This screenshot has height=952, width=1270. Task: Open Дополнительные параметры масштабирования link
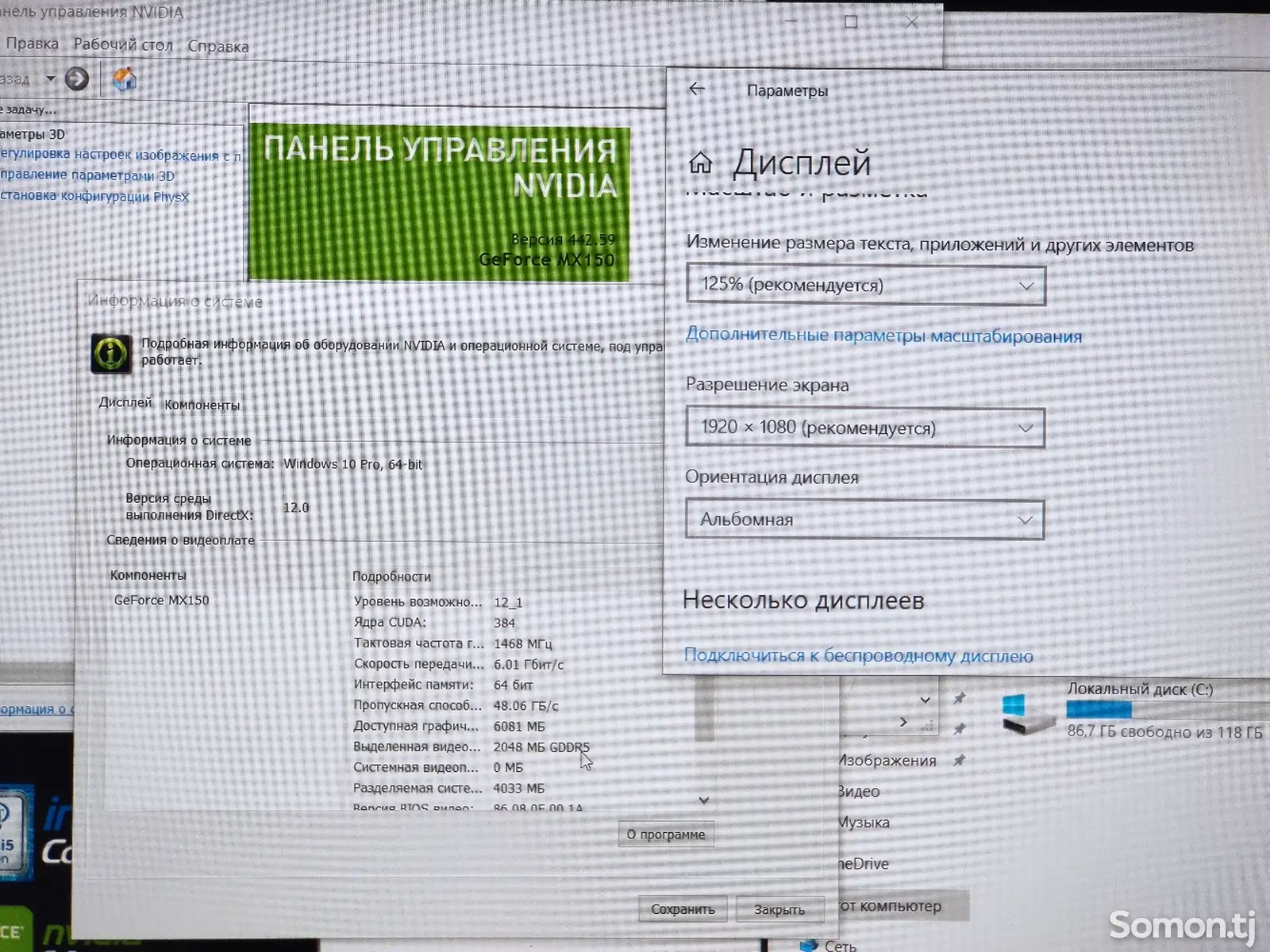(883, 336)
